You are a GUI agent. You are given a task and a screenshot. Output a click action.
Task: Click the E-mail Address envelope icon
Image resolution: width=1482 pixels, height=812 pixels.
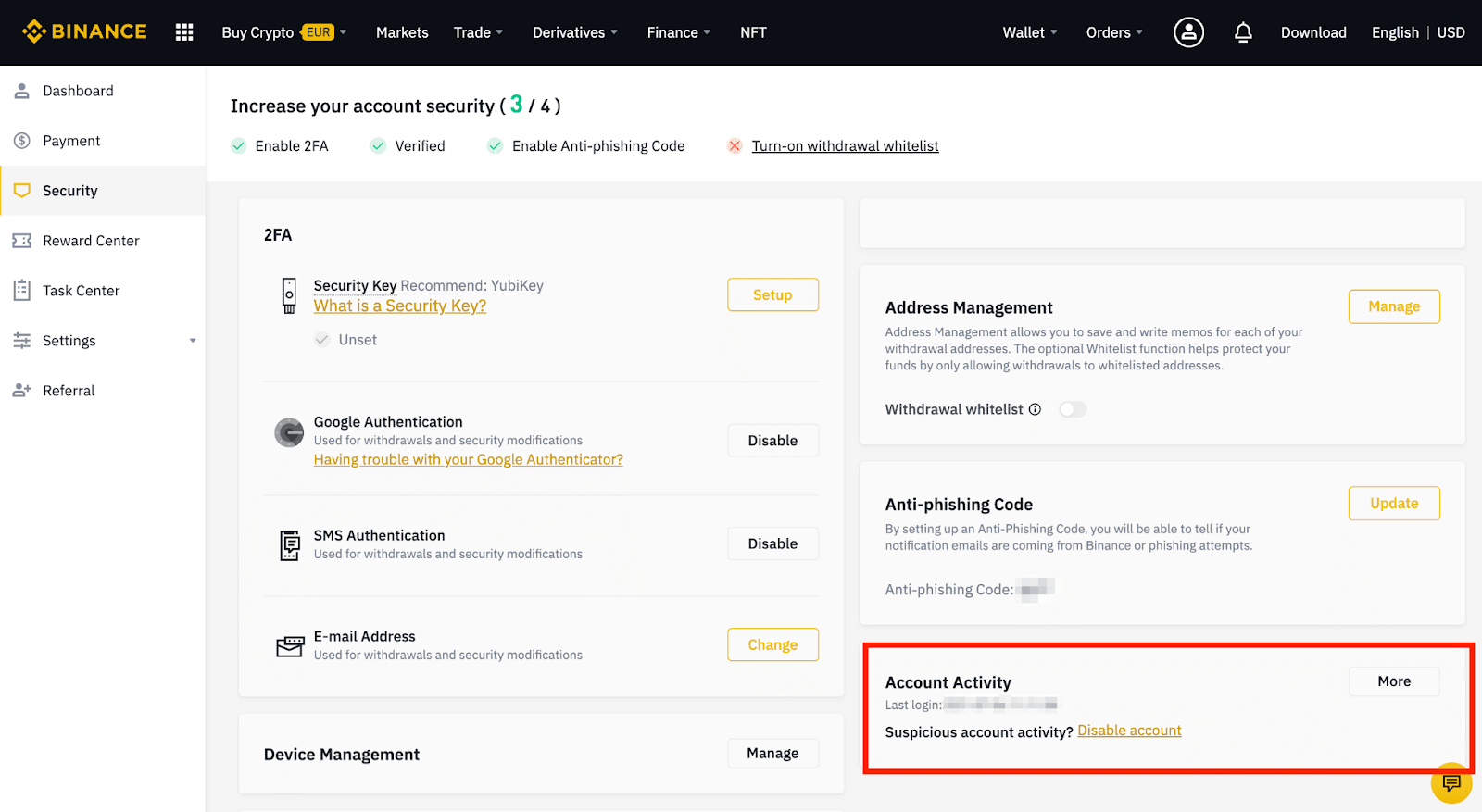(290, 646)
